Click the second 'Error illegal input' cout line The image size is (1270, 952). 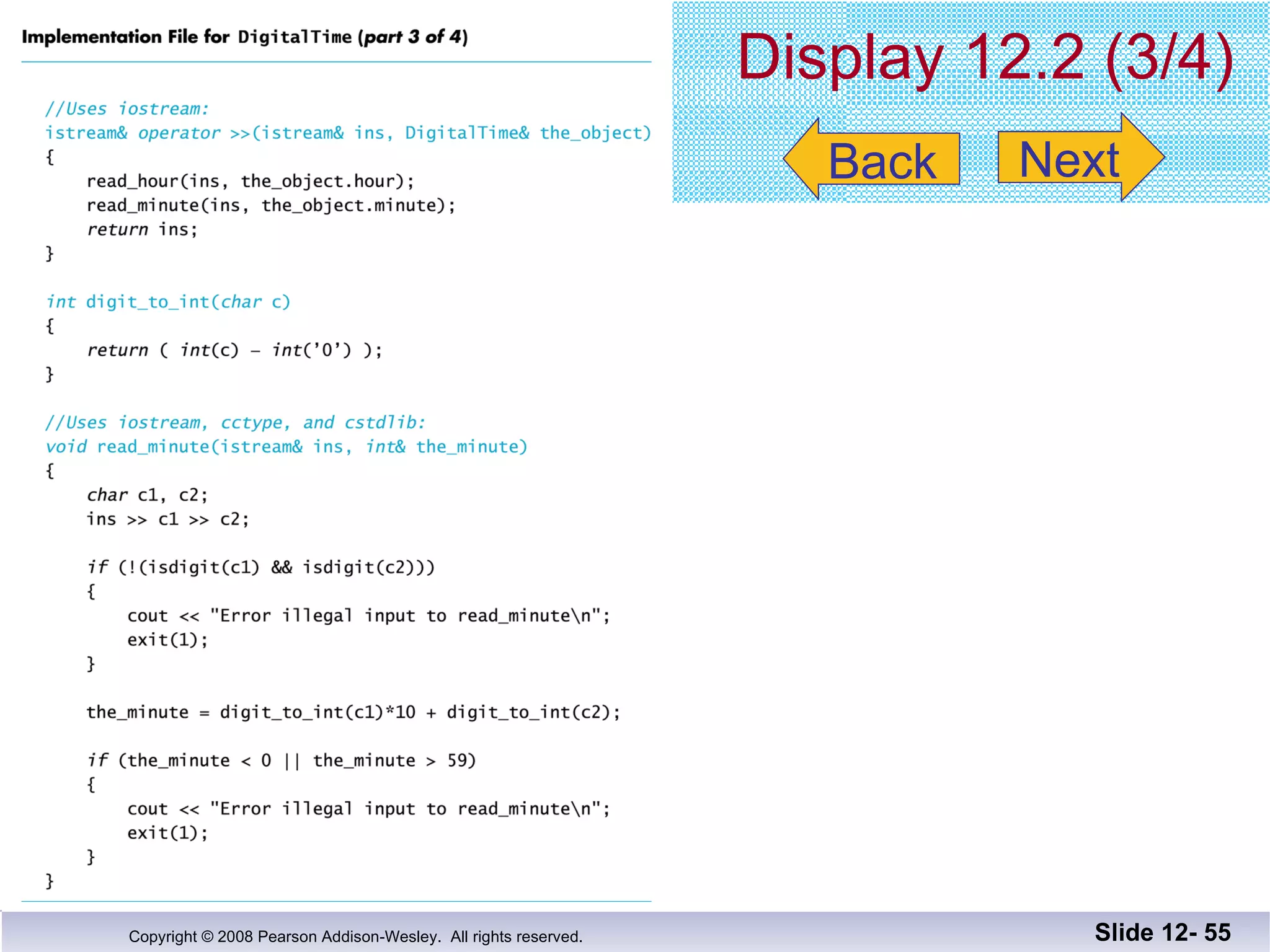(x=369, y=809)
